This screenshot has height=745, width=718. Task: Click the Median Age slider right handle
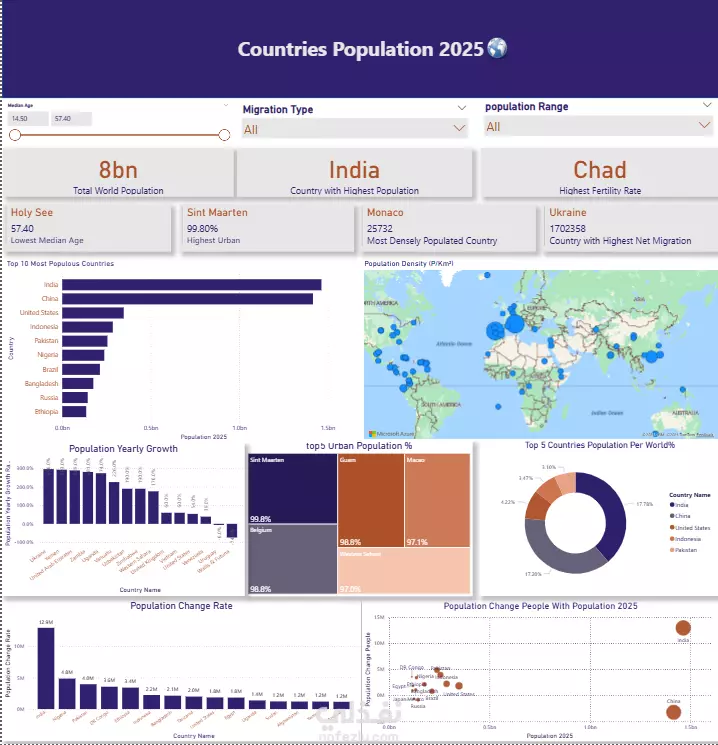(x=224, y=135)
